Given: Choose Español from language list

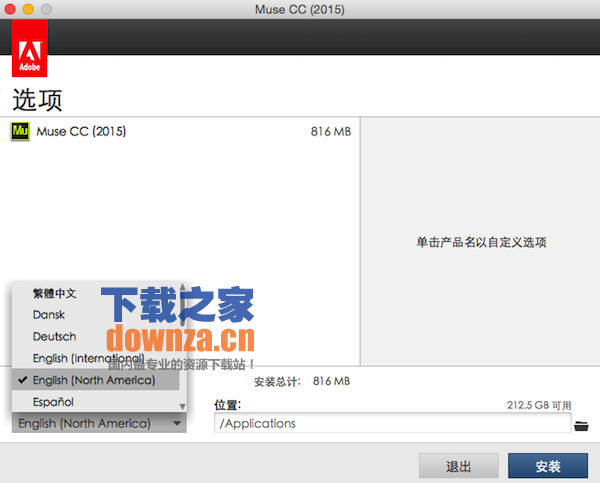Looking at the screenshot, I should click(x=53, y=402).
